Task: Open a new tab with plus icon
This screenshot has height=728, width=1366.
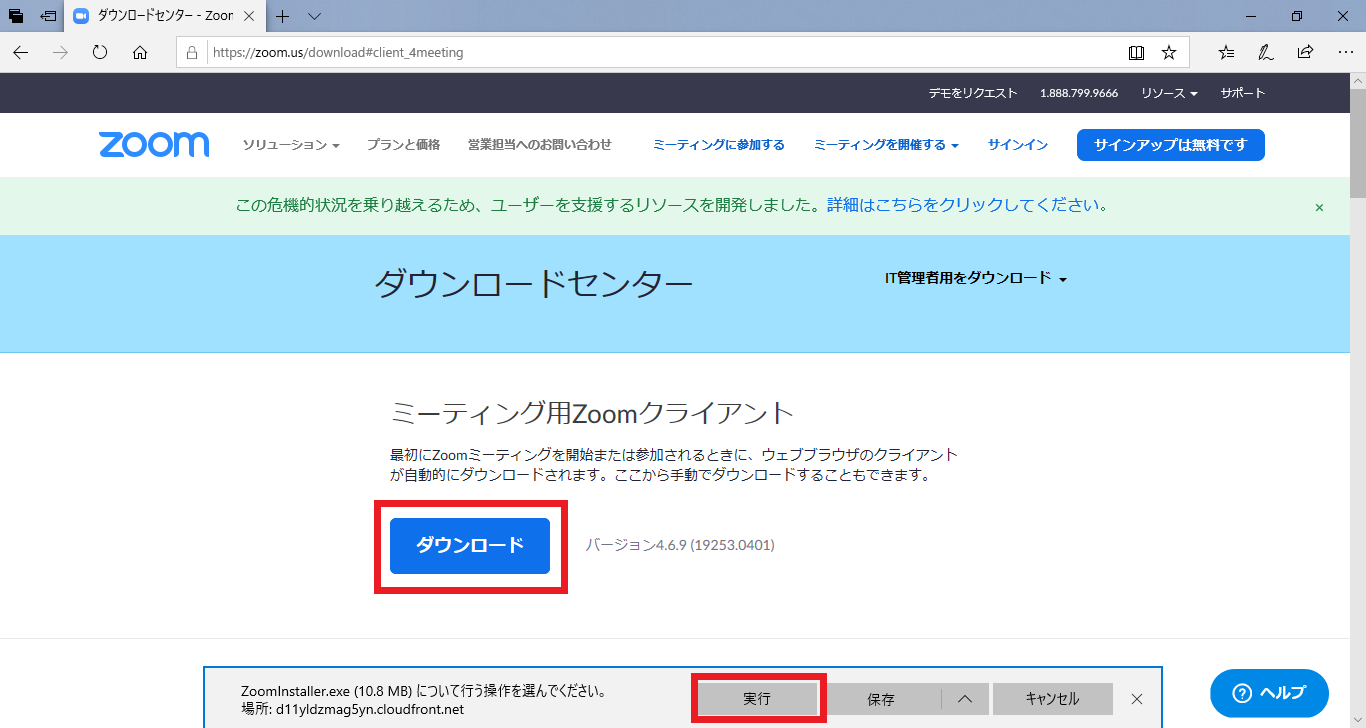Action: pos(283,16)
